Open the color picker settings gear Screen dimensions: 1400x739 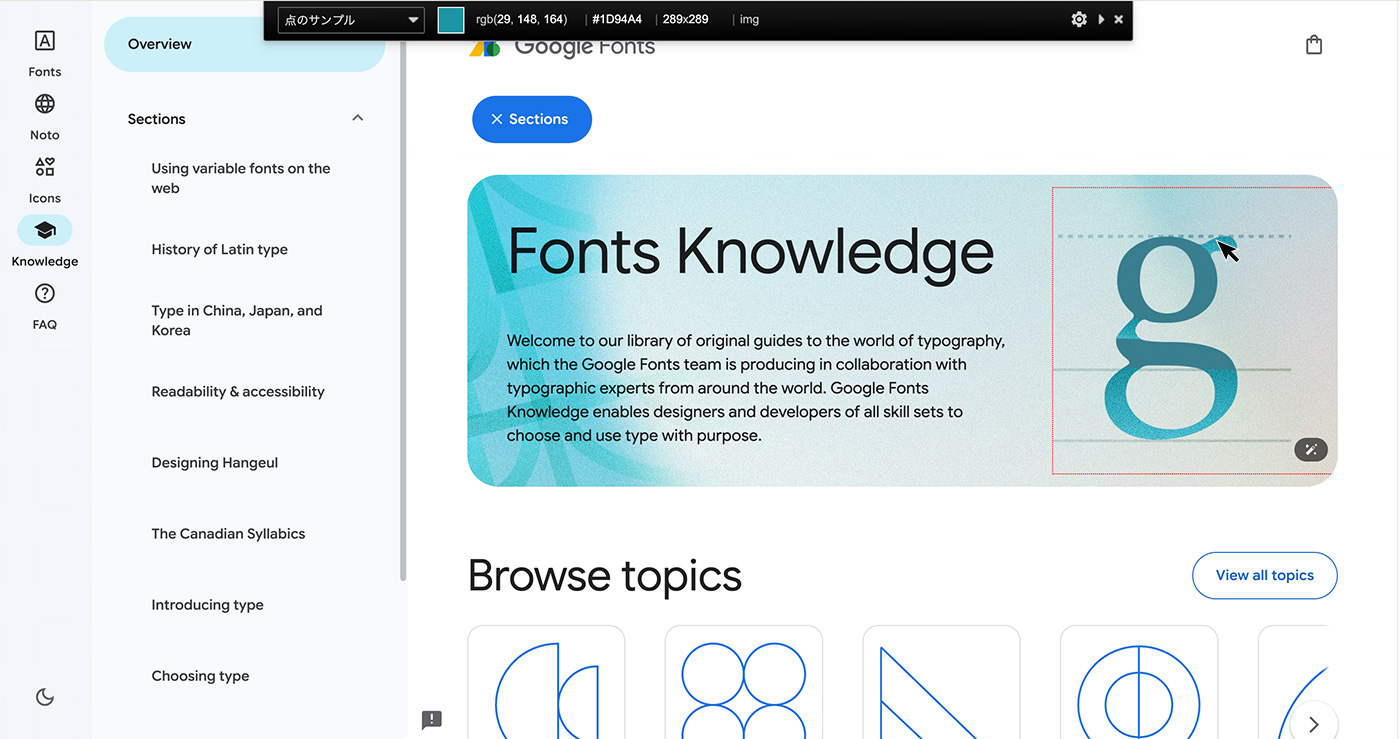(1079, 19)
